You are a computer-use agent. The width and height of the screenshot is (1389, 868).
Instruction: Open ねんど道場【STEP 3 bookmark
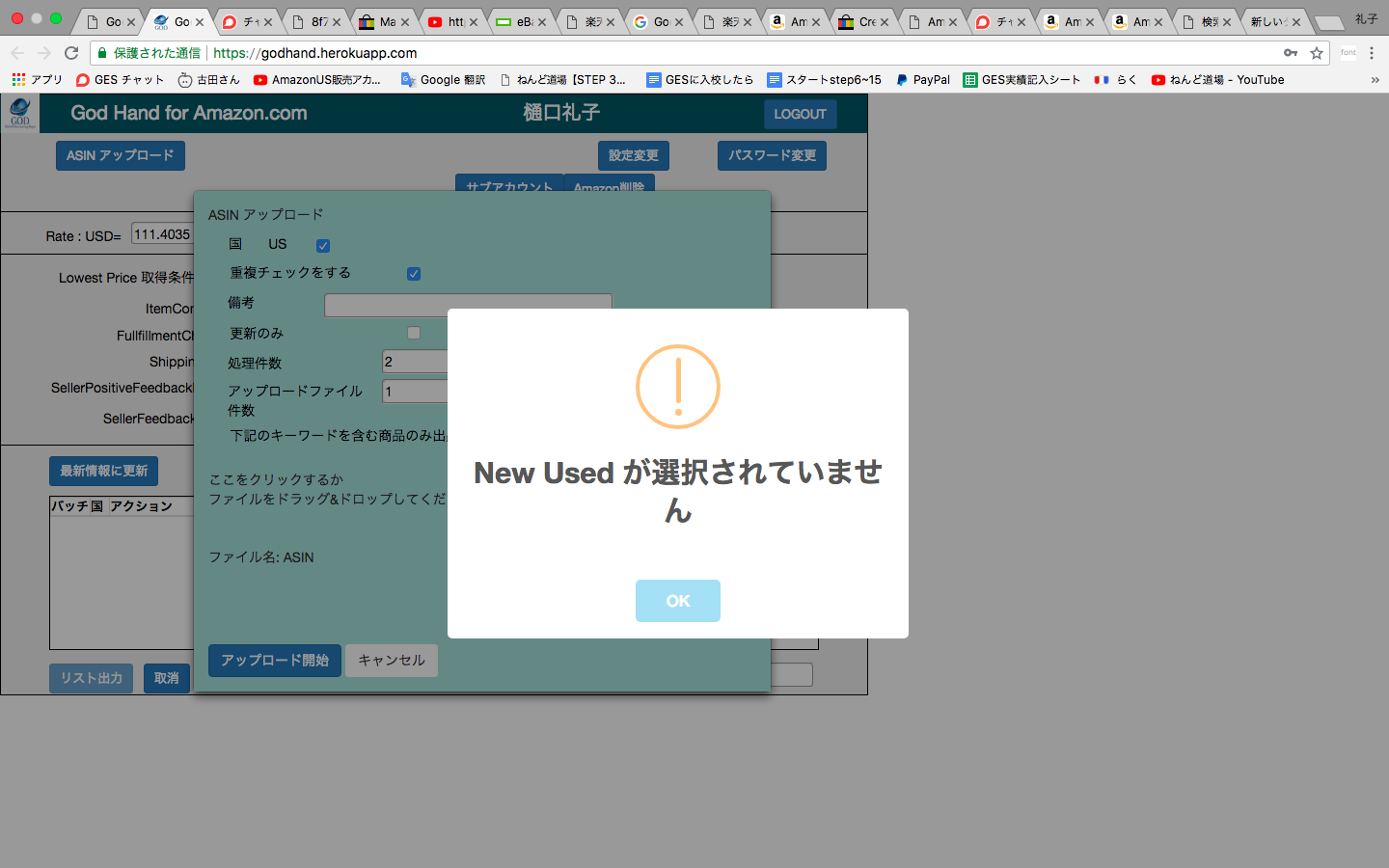tap(562, 80)
